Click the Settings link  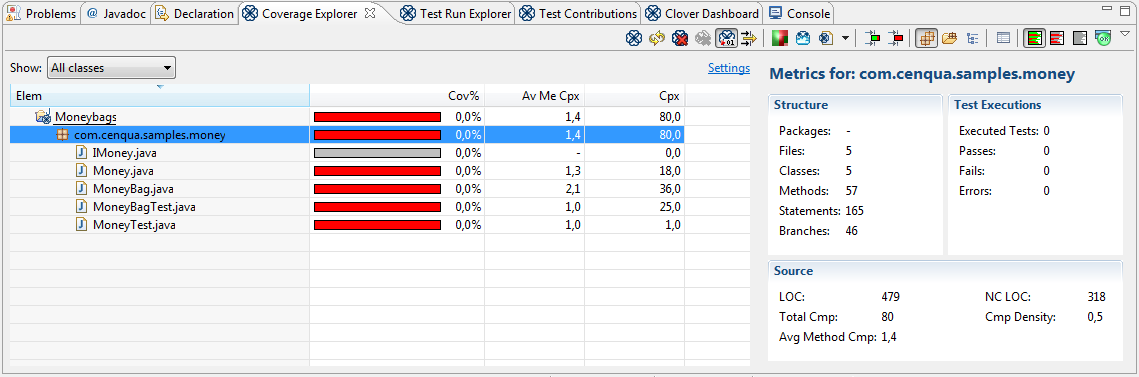coord(729,68)
